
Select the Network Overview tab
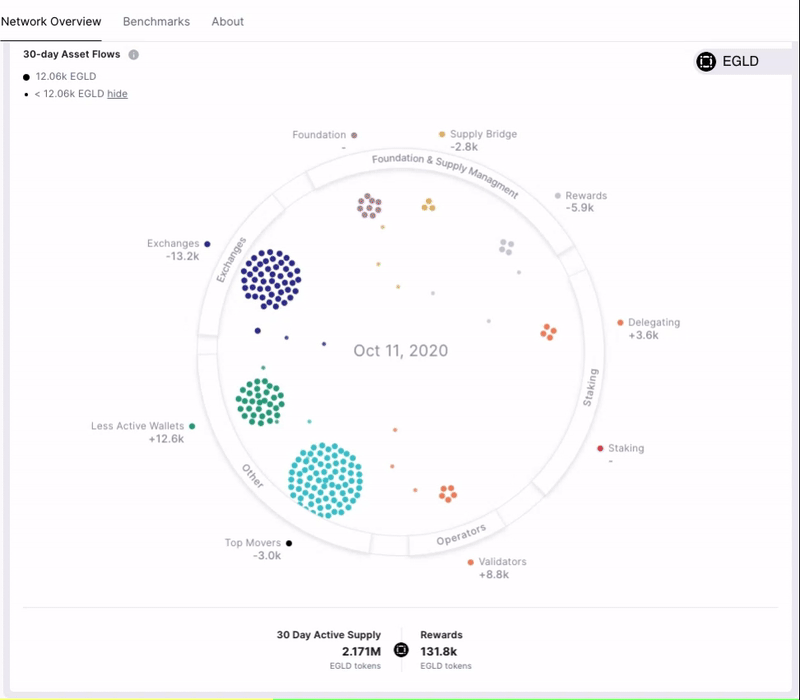[51, 21]
